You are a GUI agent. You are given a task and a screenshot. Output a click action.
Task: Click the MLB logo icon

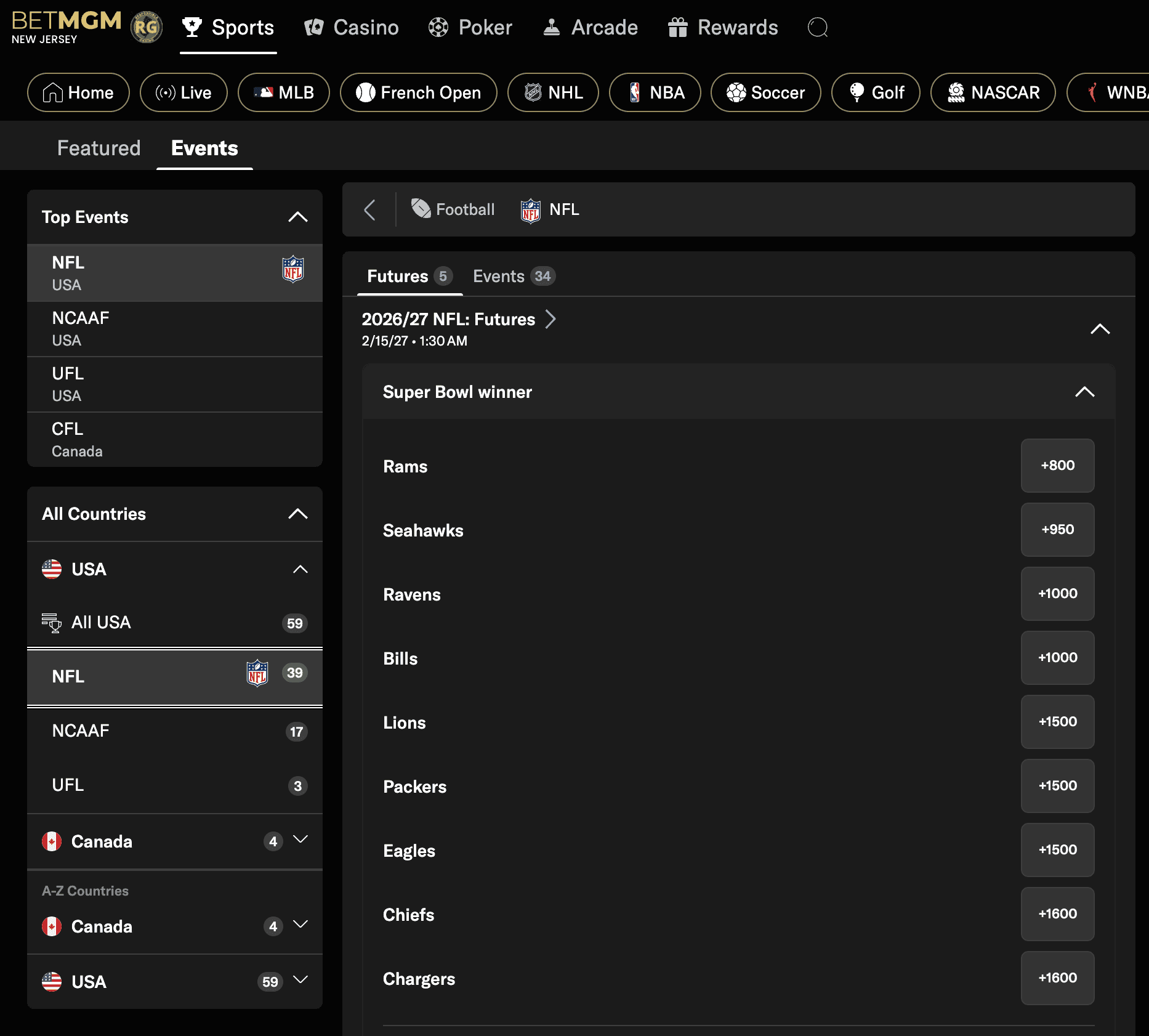pos(264,92)
